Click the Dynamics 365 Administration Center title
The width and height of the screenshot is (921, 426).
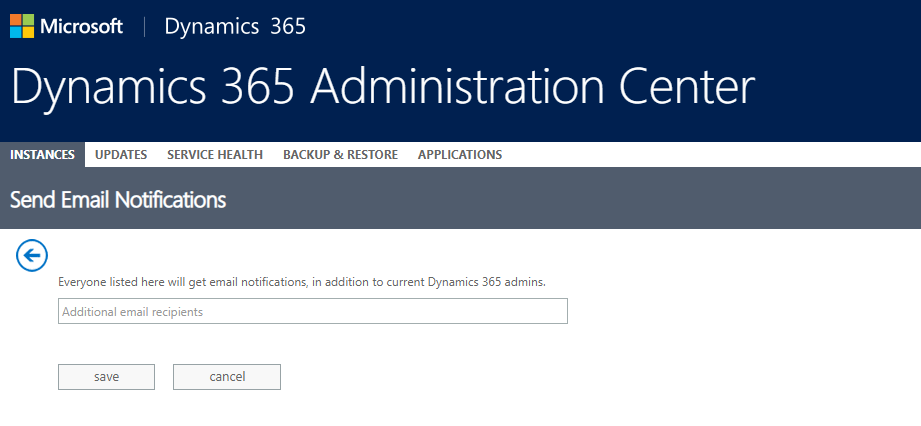382,88
